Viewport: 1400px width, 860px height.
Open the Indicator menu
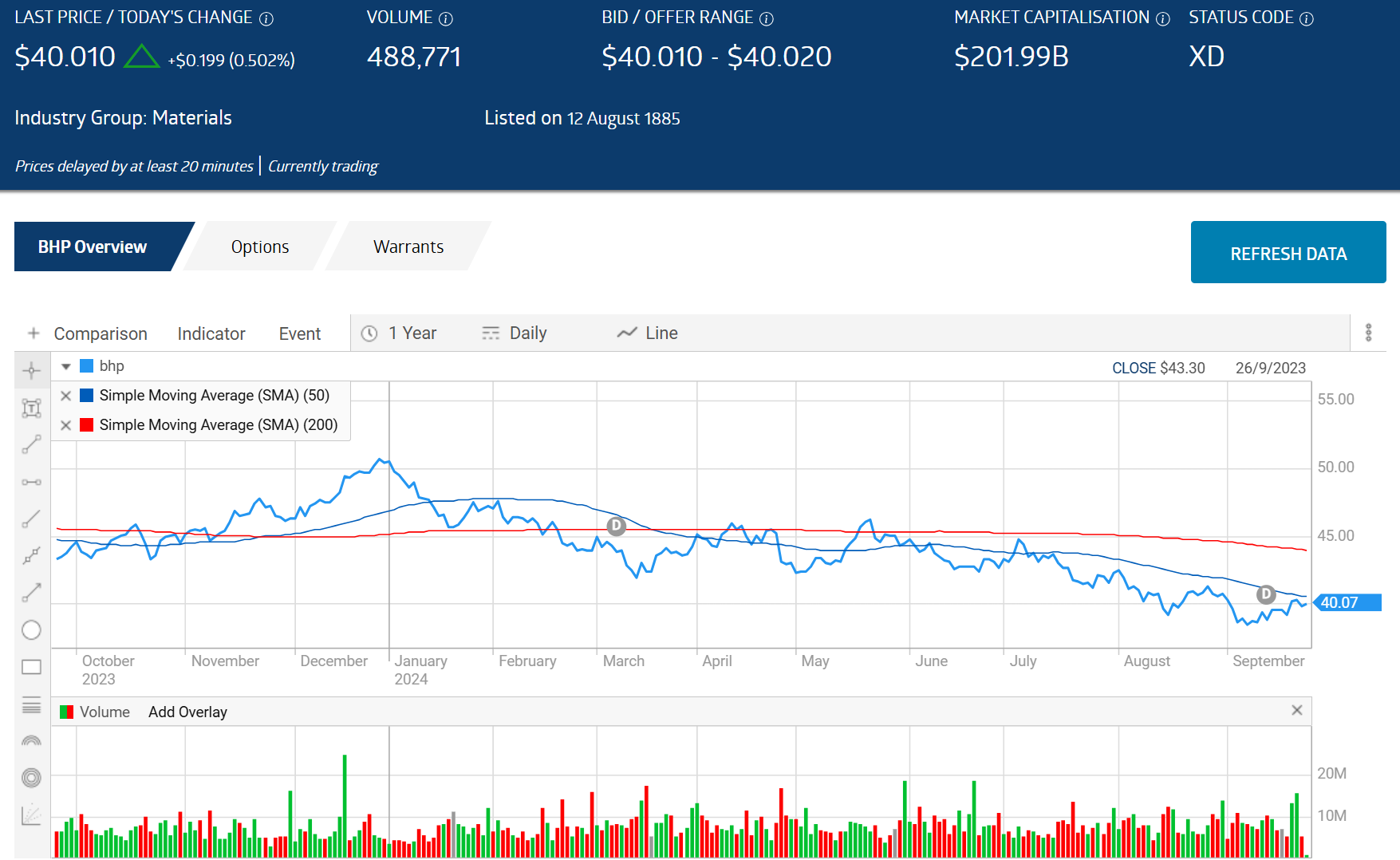pyautogui.click(x=211, y=334)
